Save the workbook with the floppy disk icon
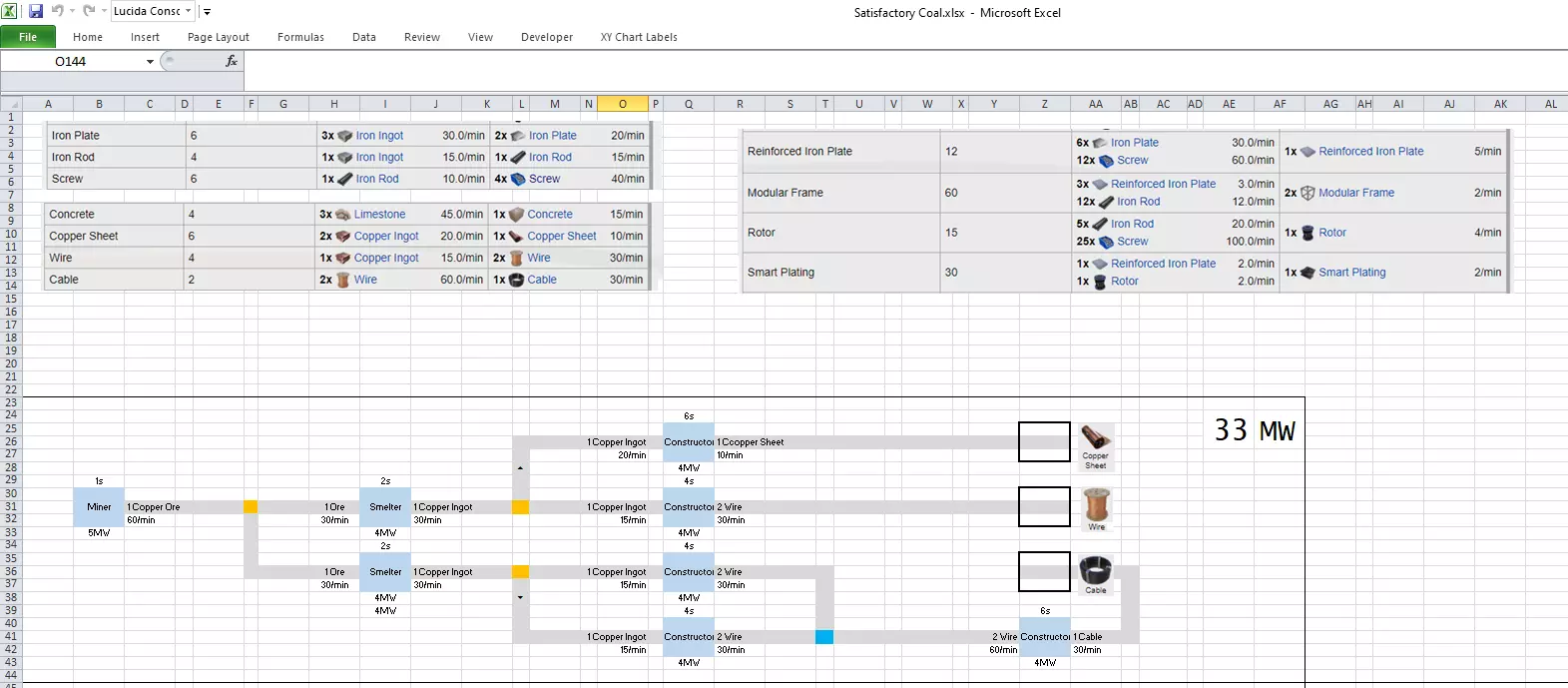This screenshot has height=688, width=1568. tap(36, 11)
